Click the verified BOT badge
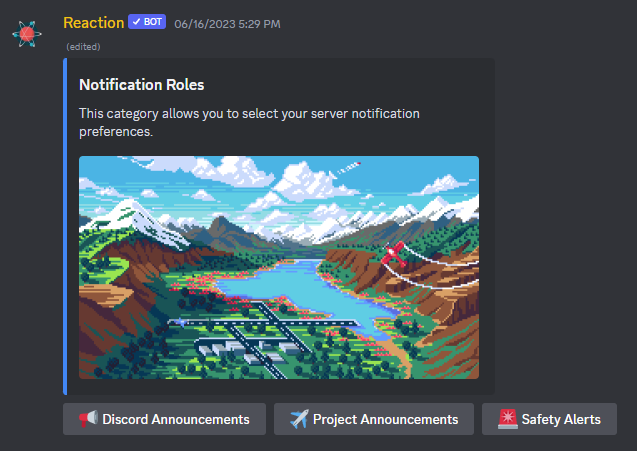 pyautogui.click(x=147, y=22)
